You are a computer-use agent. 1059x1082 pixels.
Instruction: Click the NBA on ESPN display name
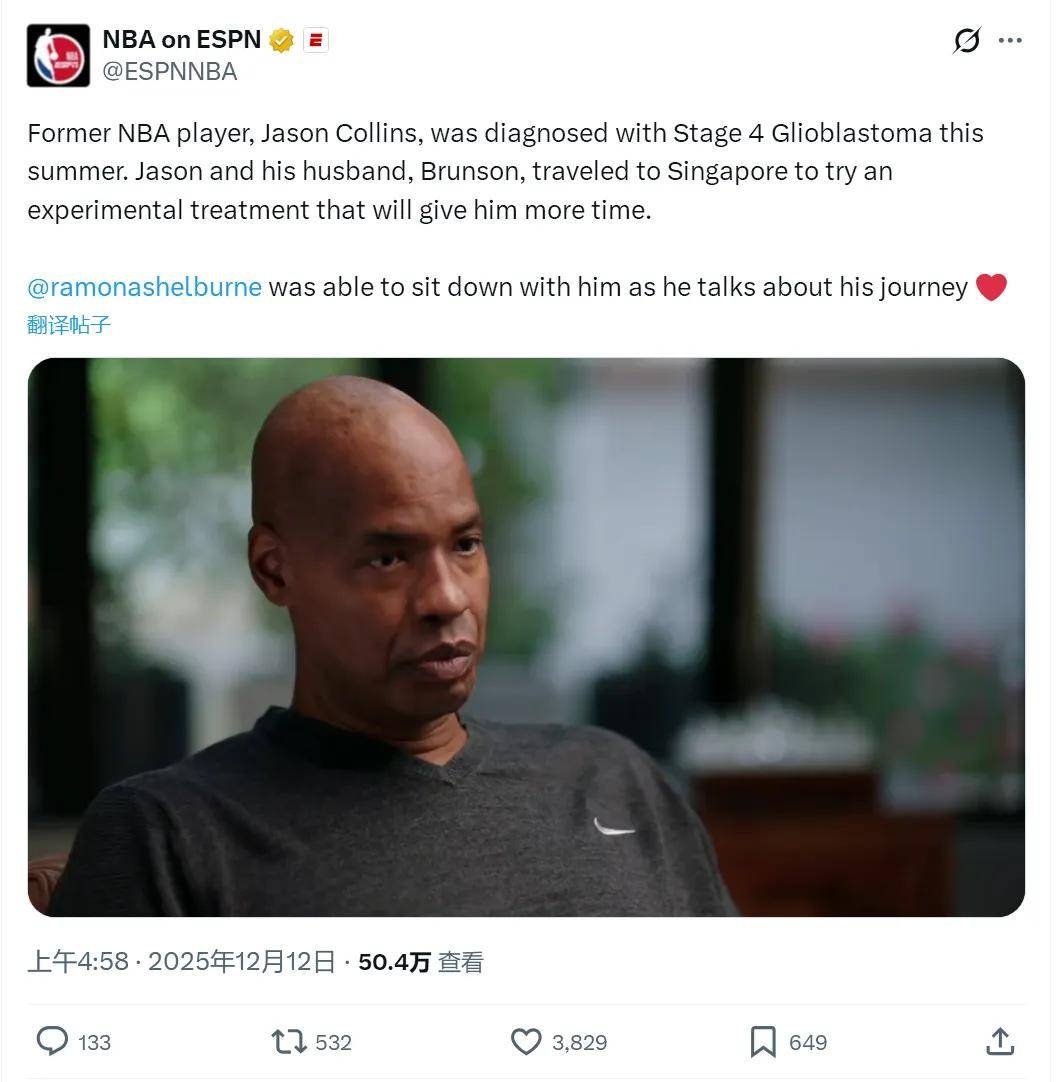pyautogui.click(x=182, y=40)
